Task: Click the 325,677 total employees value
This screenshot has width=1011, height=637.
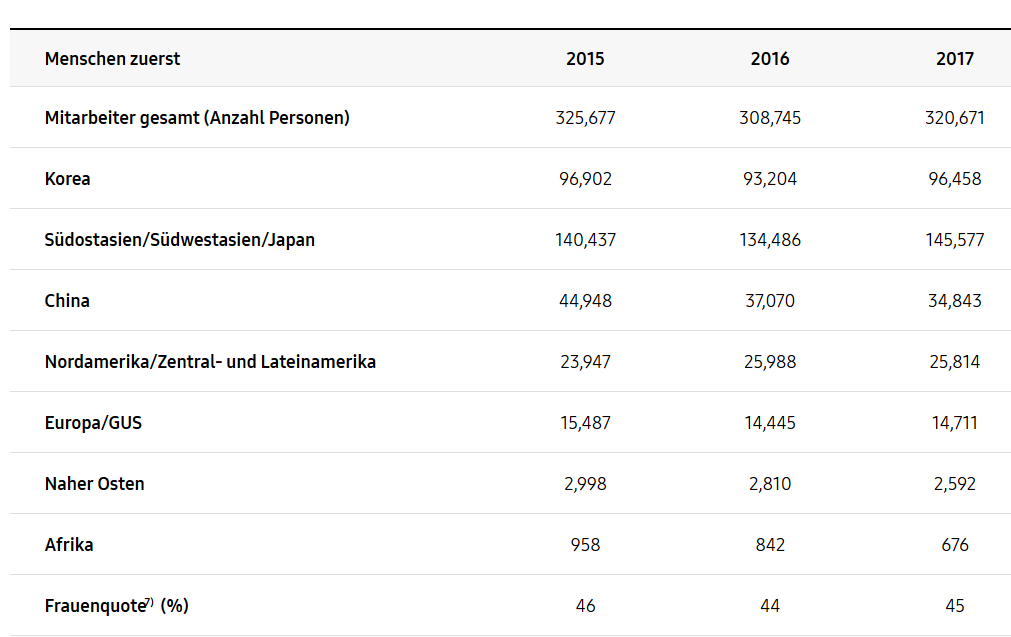Action: pyautogui.click(x=585, y=118)
